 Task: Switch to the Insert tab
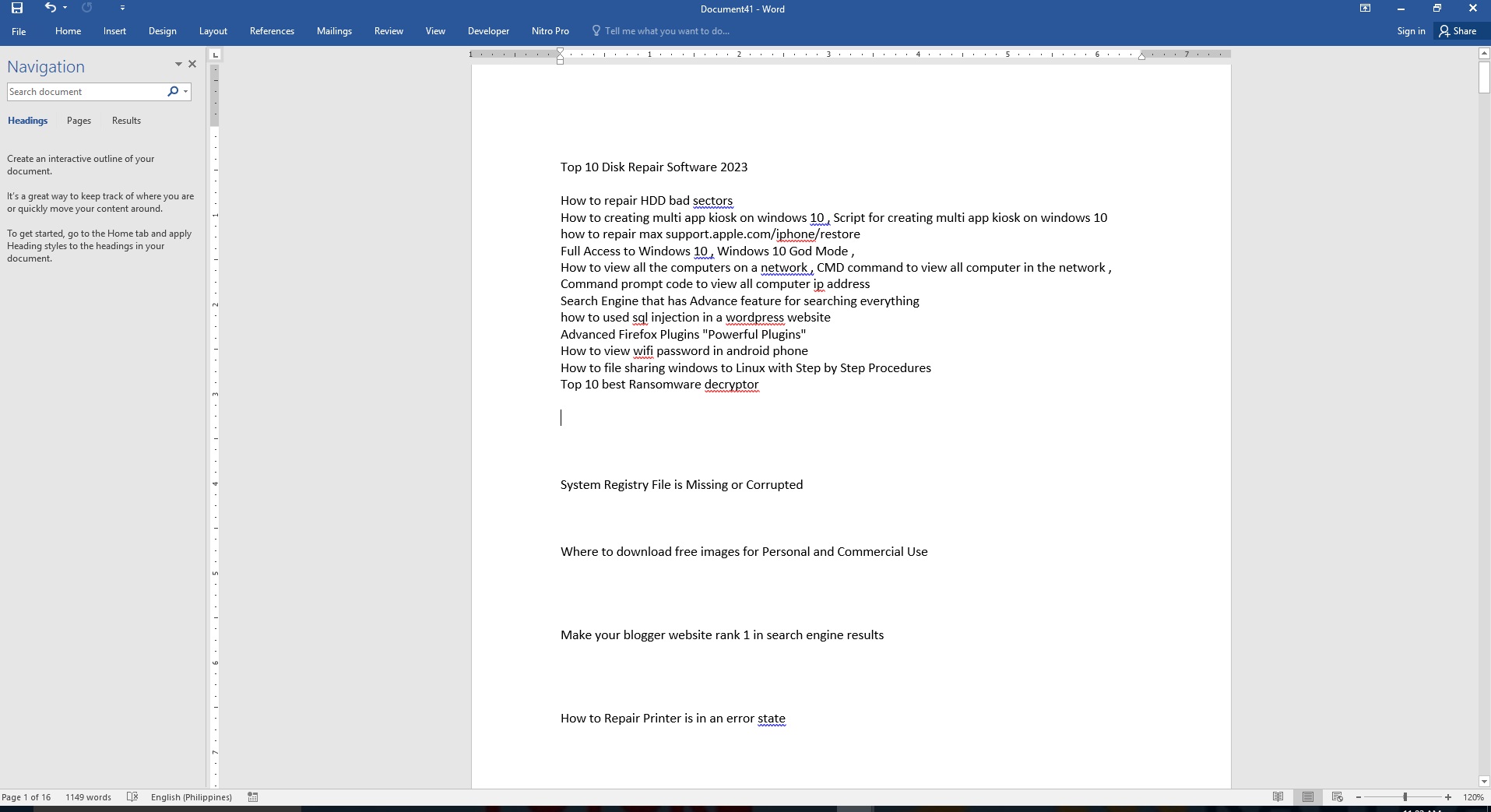click(114, 31)
